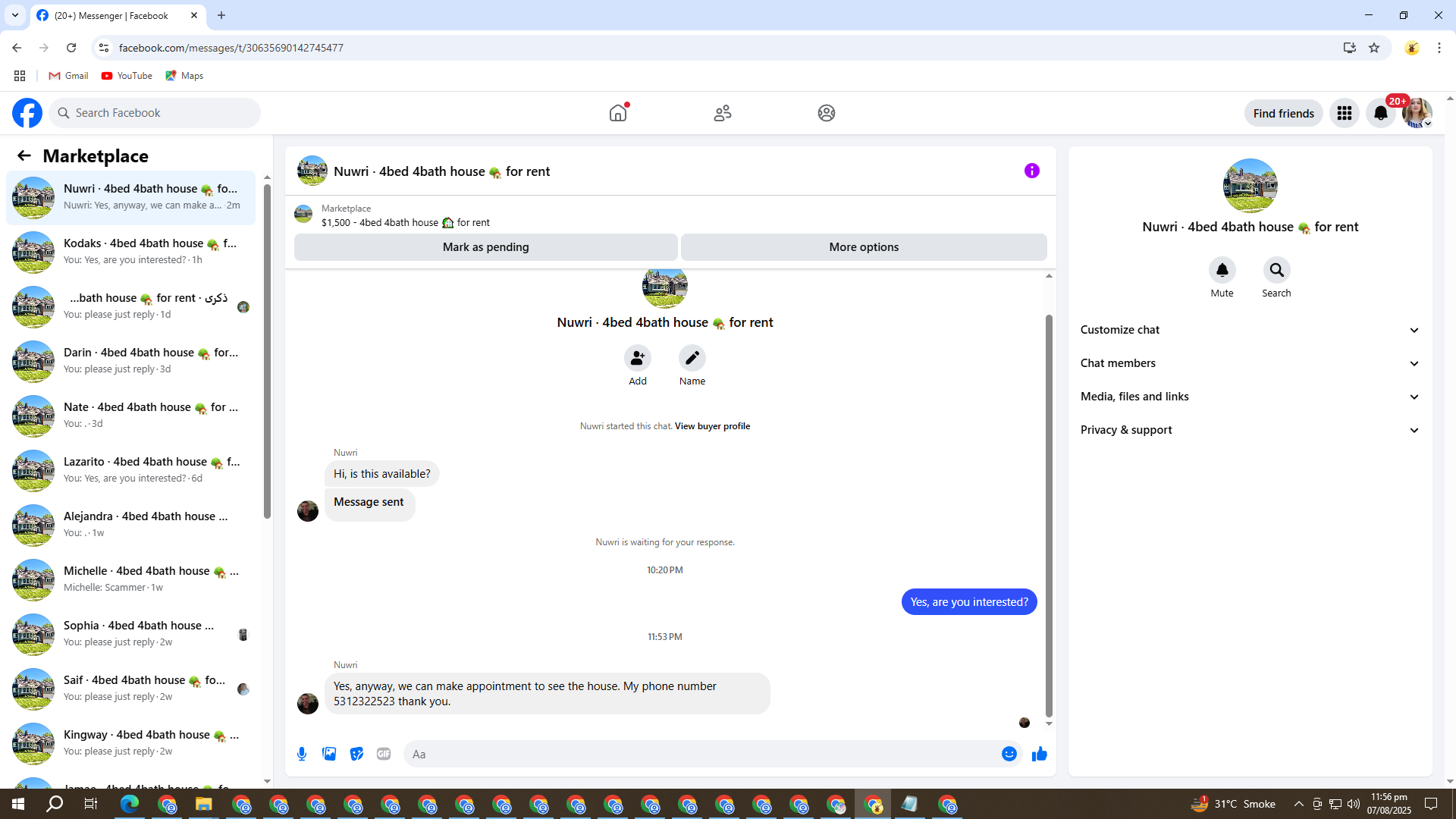This screenshot has height=819, width=1456.
Task: Open Facebook notifications bell
Action: [1380, 113]
